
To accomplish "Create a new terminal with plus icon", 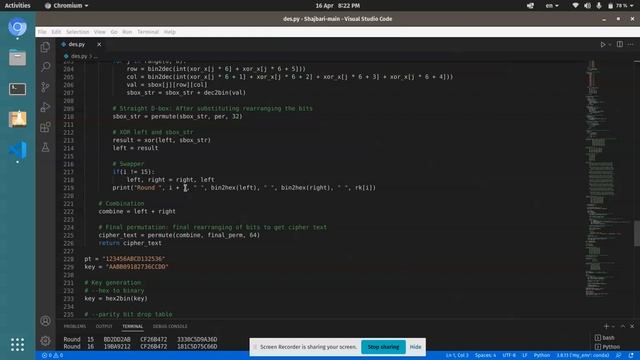I will click(606, 326).
